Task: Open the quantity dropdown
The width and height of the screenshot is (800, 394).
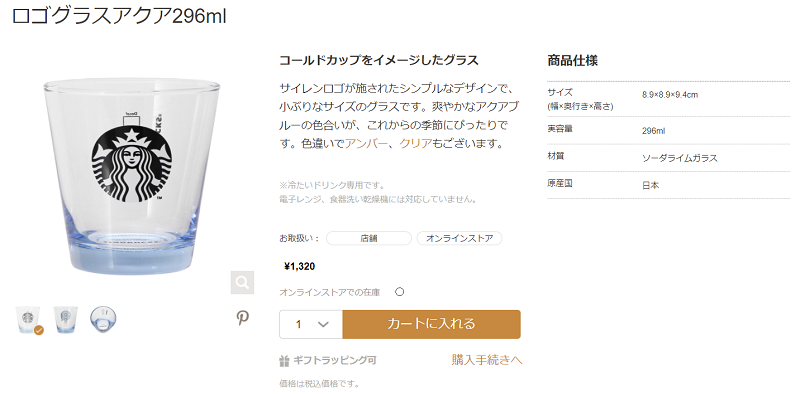Action: (x=311, y=324)
